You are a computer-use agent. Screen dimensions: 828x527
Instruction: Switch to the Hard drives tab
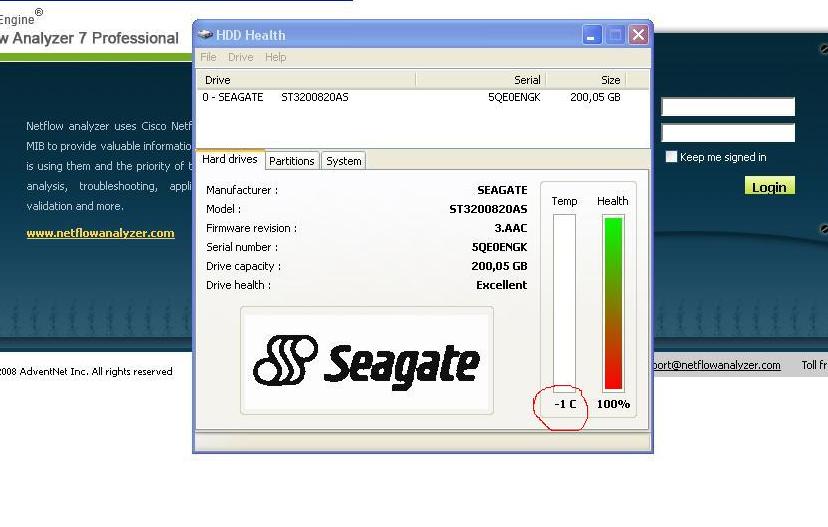pos(230,159)
